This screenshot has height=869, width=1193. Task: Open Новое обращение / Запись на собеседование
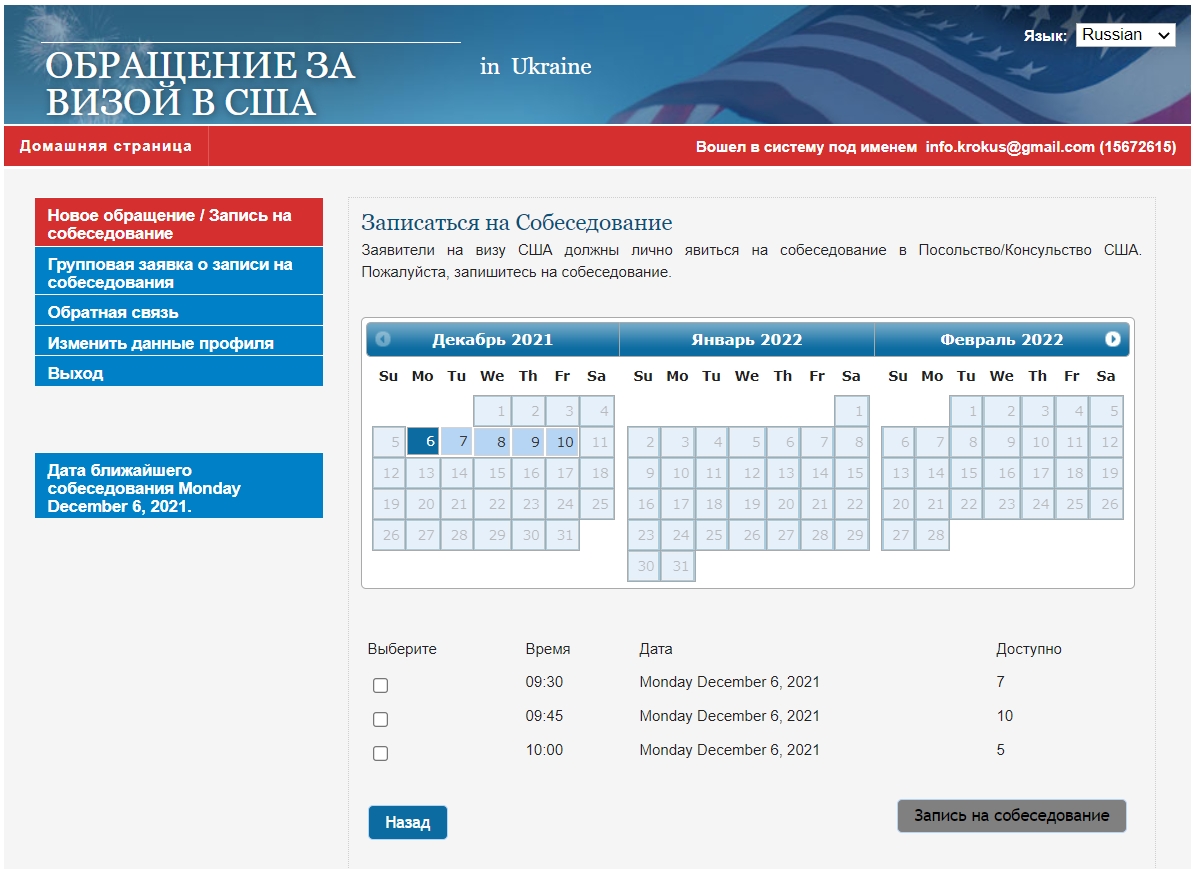[179, 223]
